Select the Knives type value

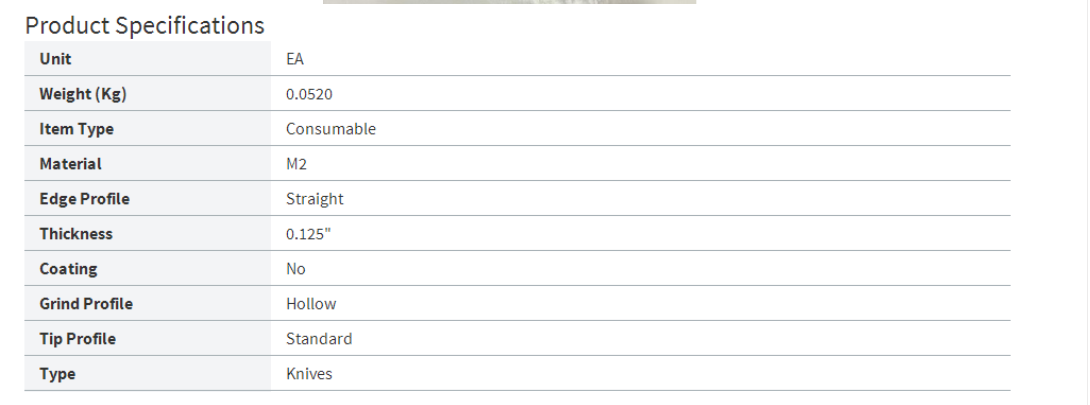(x=309, y=374)
